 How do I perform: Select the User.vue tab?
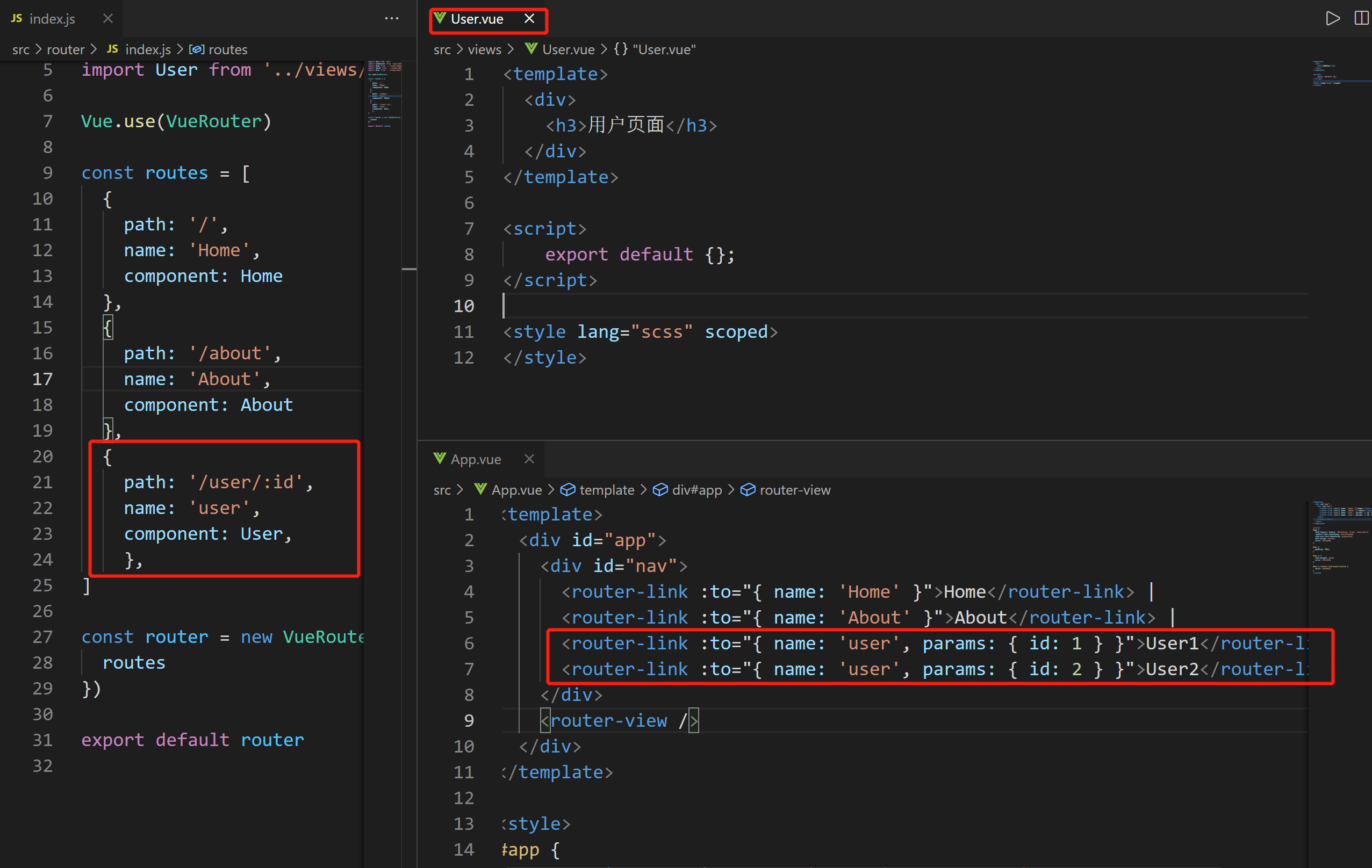[477, 19]
